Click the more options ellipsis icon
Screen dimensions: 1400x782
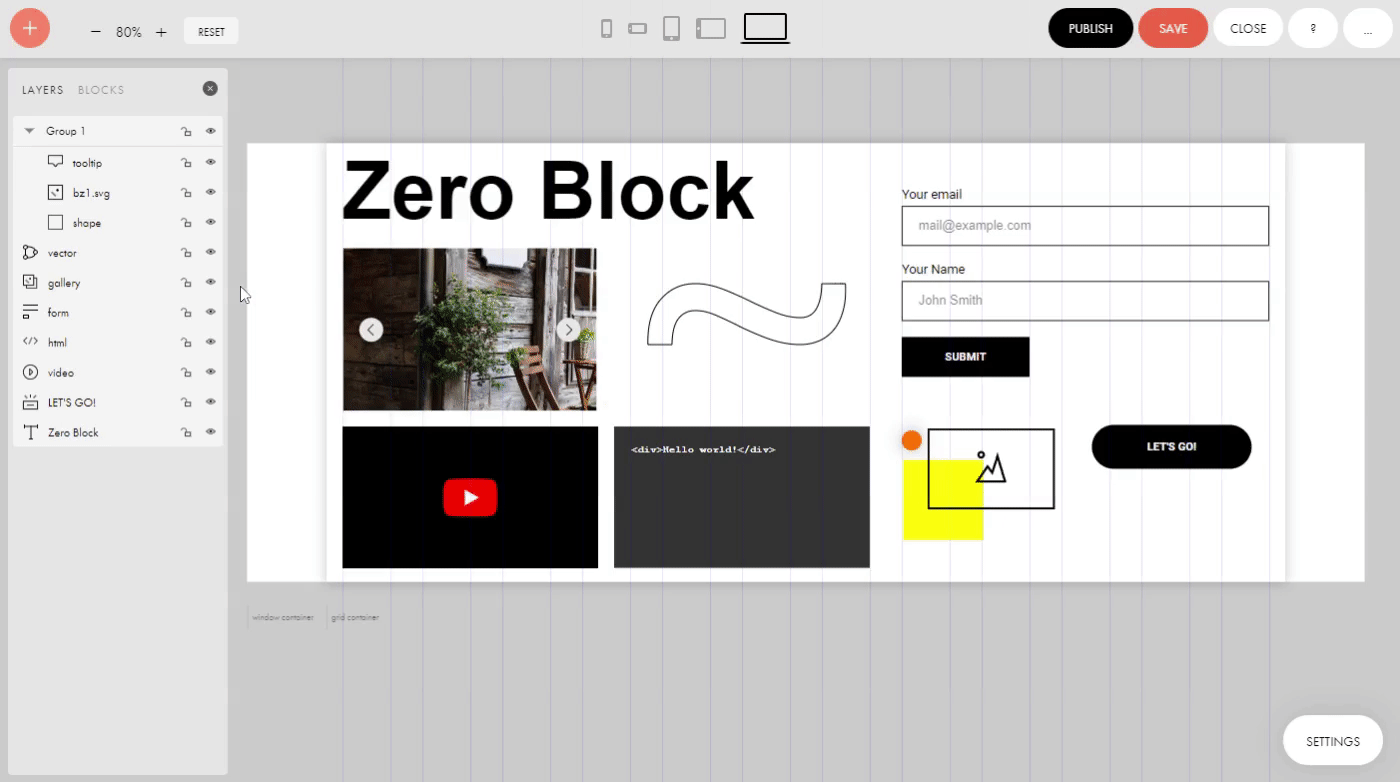pos(1367,28)
